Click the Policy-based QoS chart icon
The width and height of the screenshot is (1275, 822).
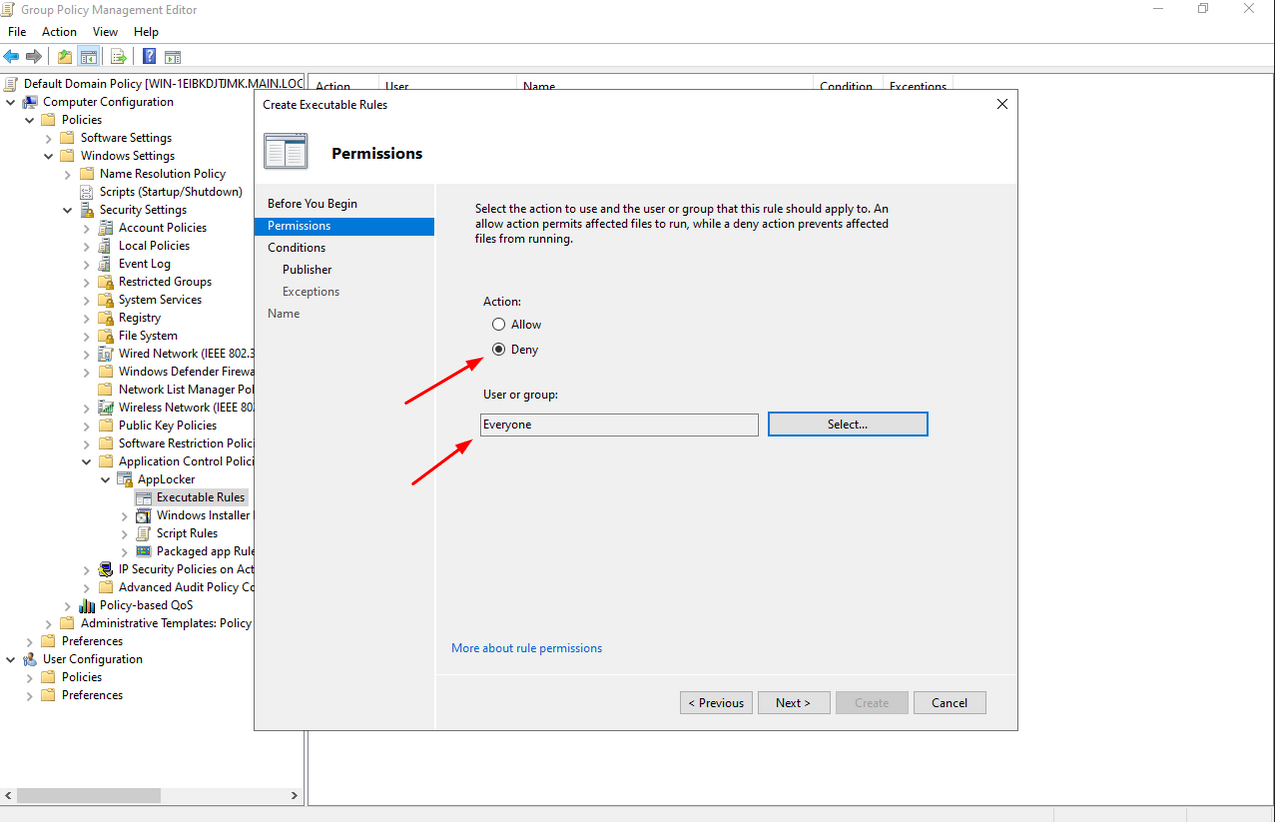(x=87, y=606)
